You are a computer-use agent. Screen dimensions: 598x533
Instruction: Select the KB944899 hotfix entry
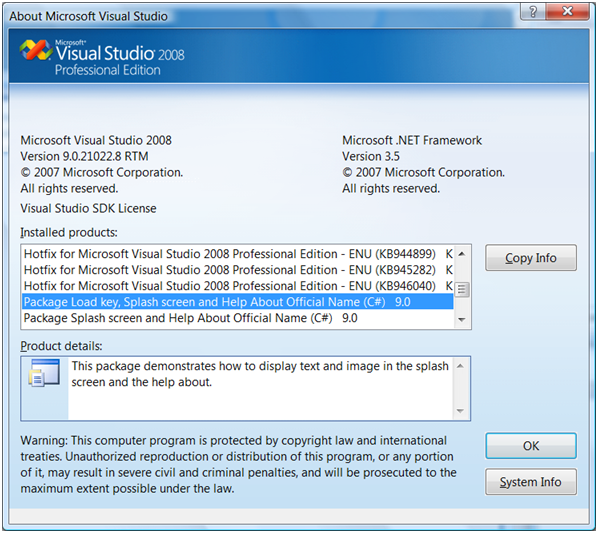click(238, 254)
